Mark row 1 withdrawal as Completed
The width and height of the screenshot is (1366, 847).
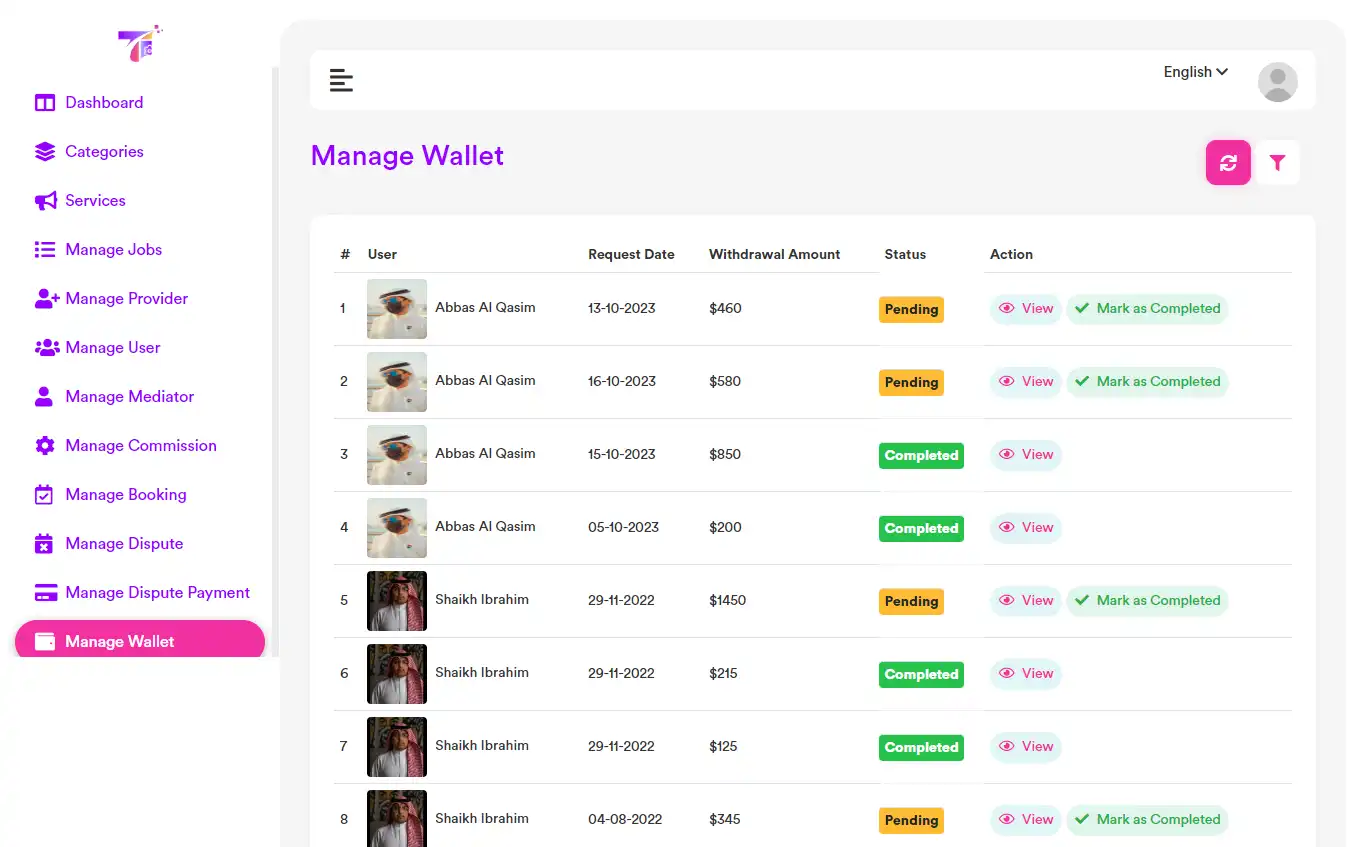pyautogui.click(x=1147, y=309)
